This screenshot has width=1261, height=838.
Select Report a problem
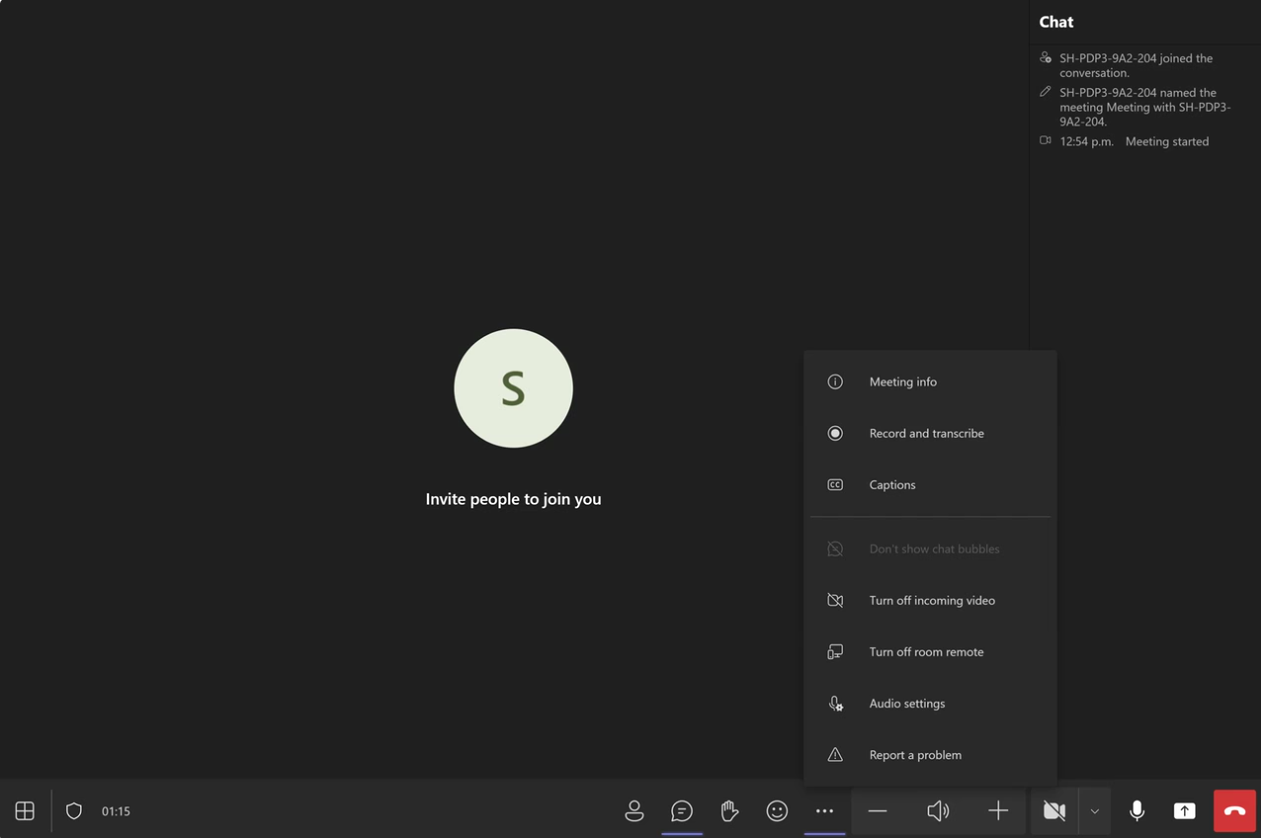(x=915, y=754)
